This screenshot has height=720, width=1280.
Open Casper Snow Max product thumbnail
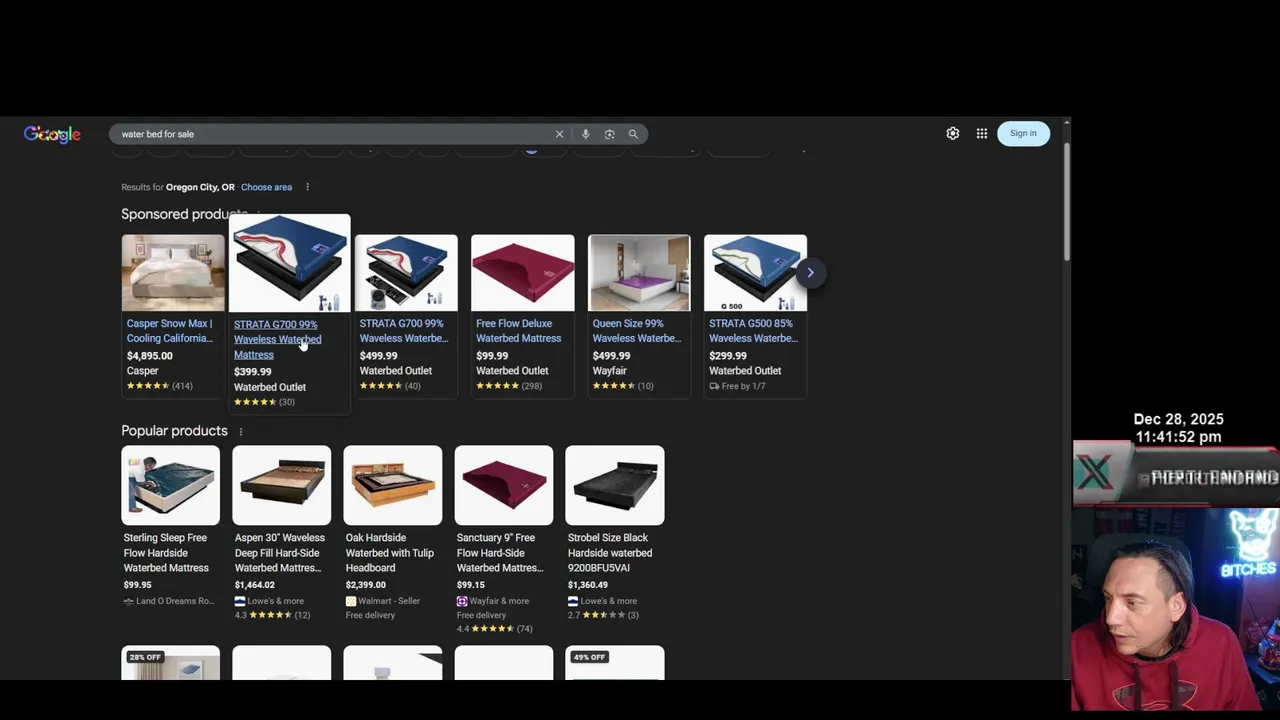pos(173,272)
